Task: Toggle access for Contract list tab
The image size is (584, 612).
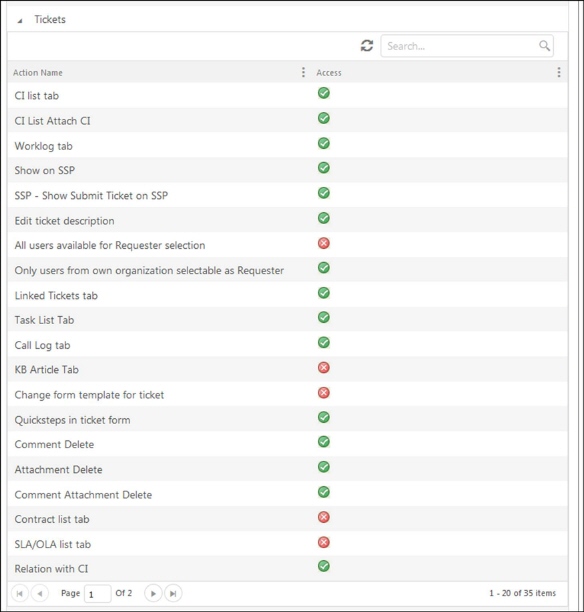Action: click(324, 517)
